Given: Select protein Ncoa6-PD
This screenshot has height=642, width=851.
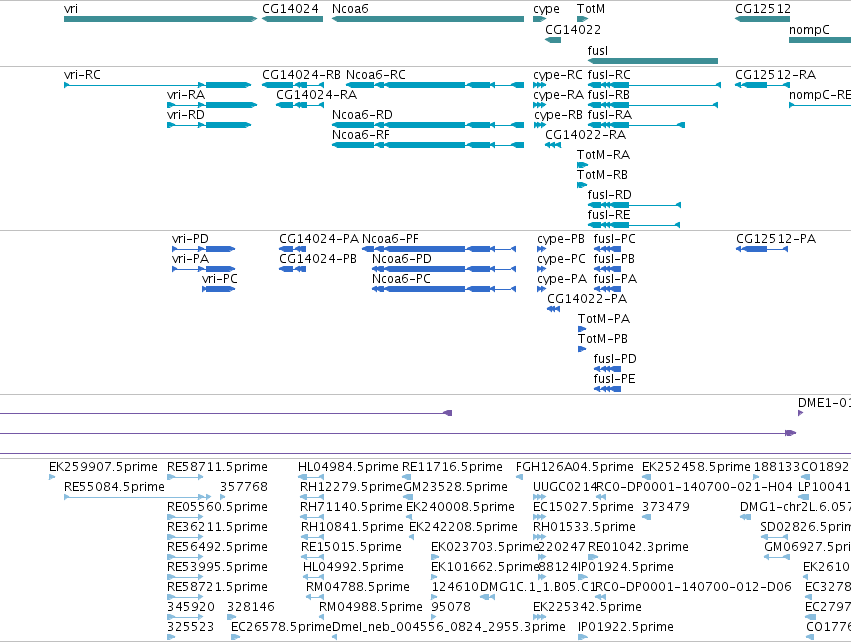Looking at the screenshot, I should coord(443,269).
